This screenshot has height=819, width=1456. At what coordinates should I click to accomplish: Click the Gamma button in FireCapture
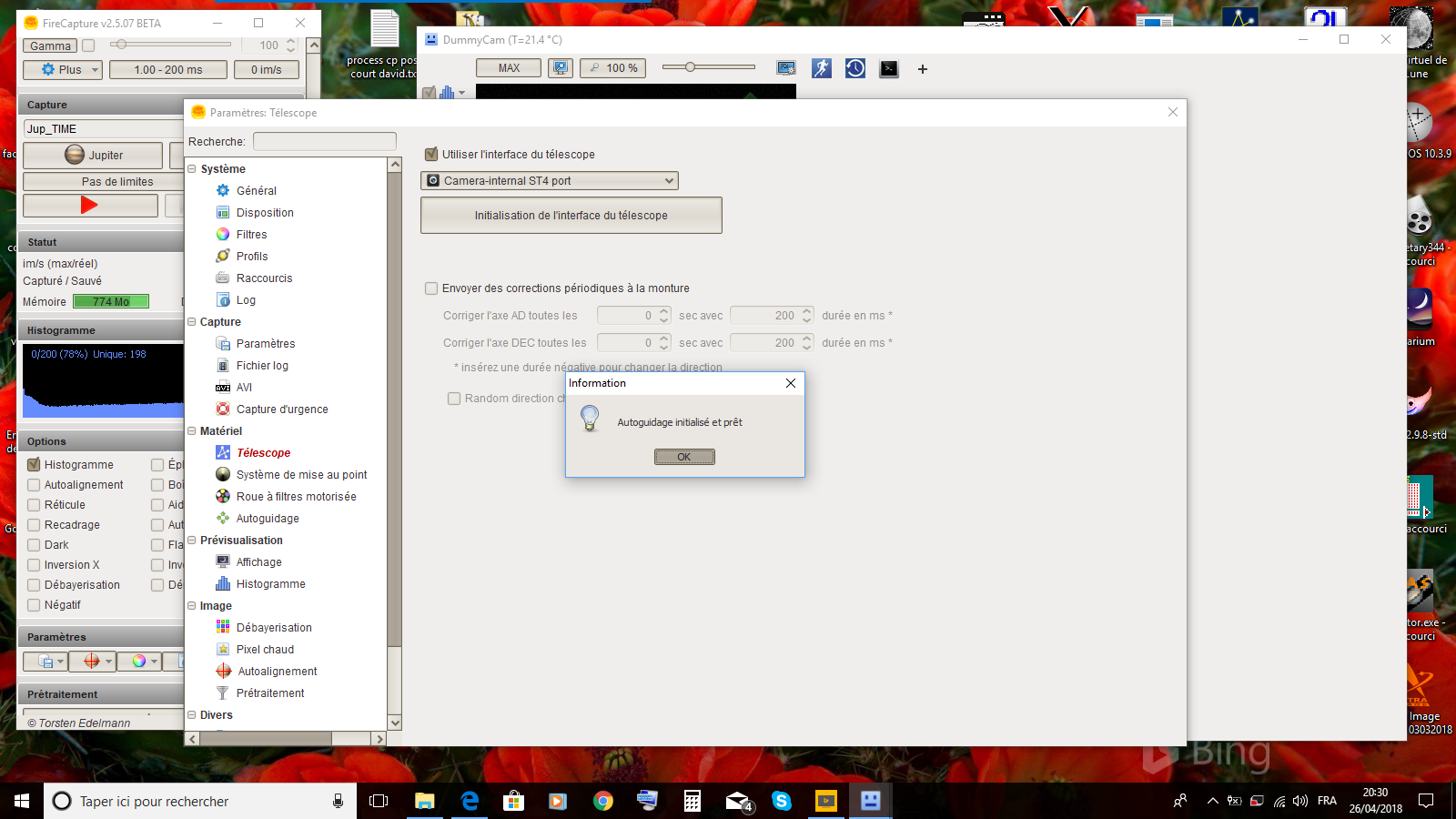click(50, 45)
